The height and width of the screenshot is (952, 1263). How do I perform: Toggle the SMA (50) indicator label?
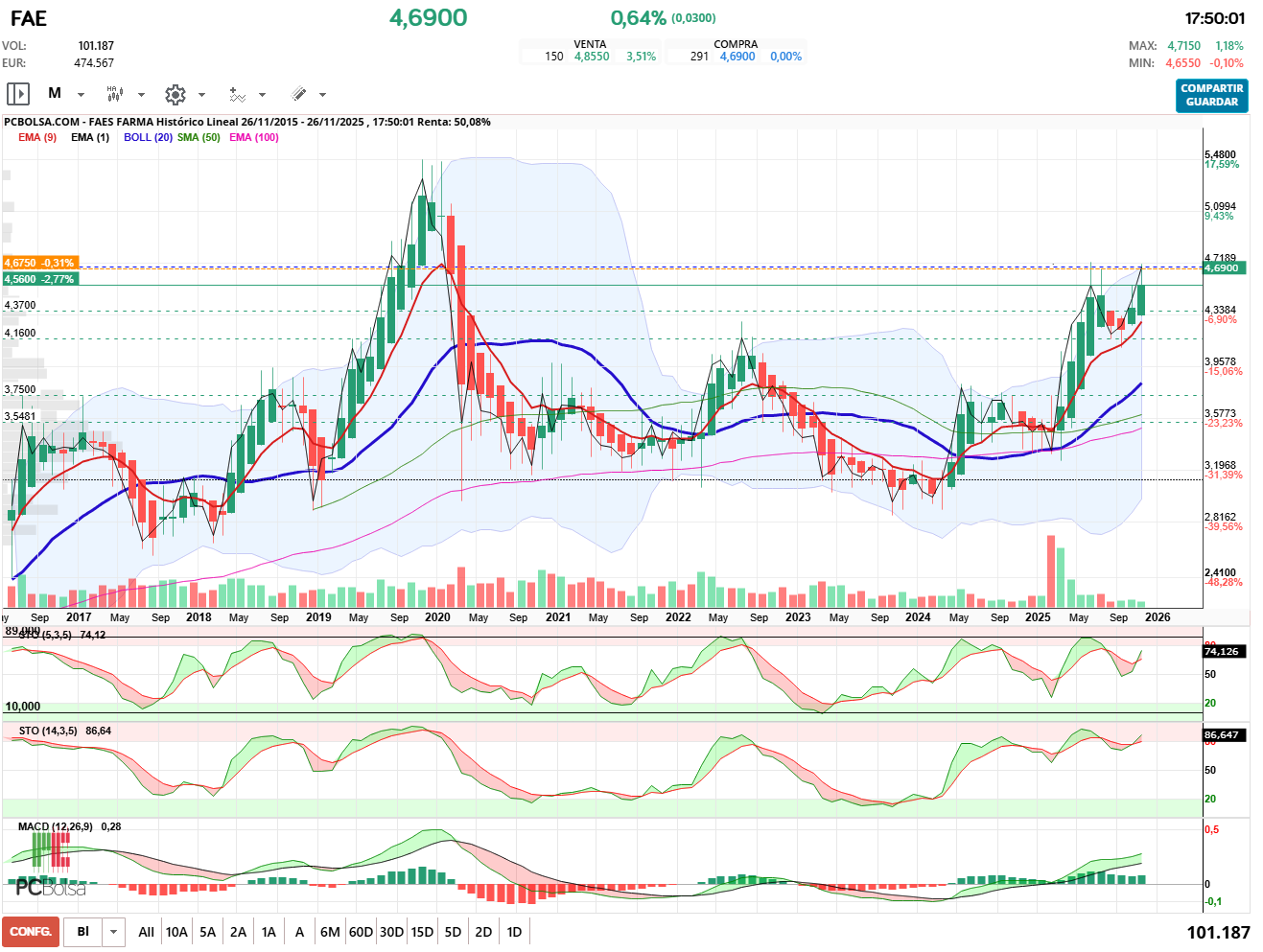[x=199, y=137]
